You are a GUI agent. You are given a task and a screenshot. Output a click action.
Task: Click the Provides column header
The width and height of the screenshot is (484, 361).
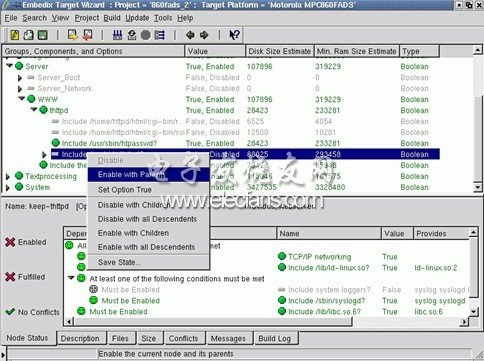point(441,233)
